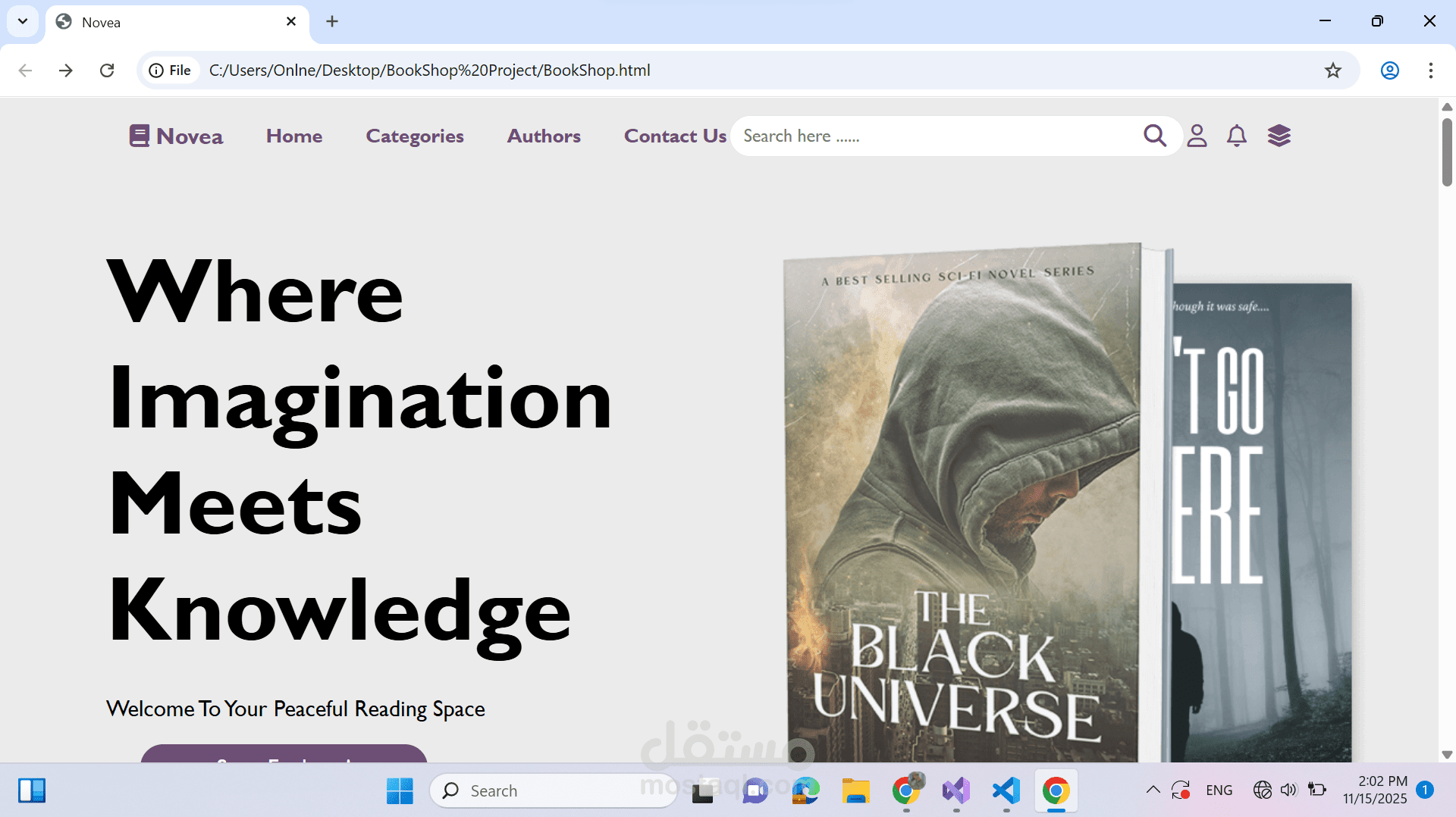
Task: Close the Novea tab
Action: point(291,21)
